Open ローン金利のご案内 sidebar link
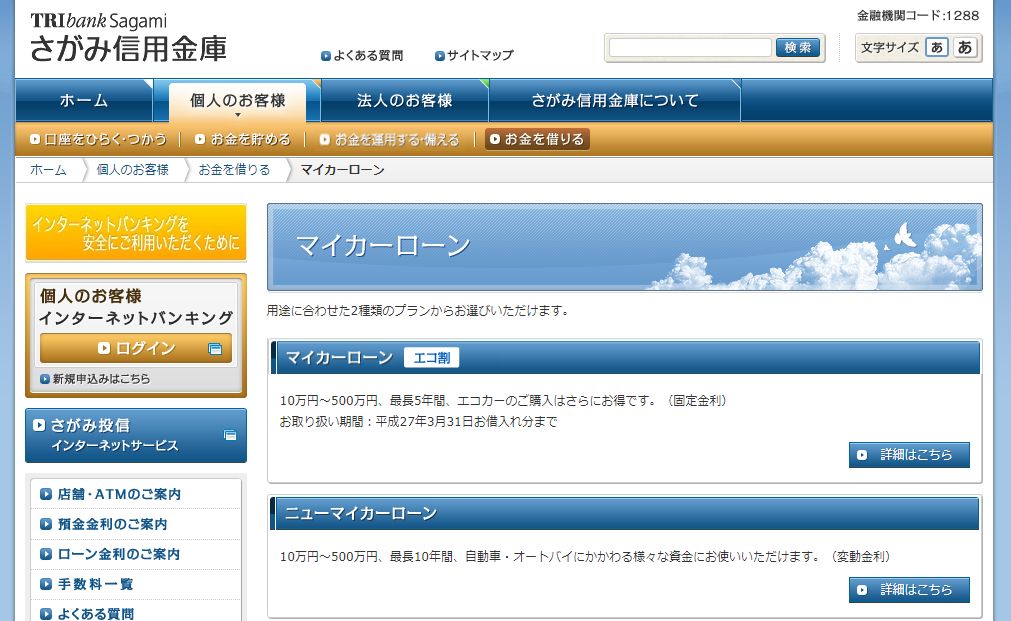Viewport: 1011px width, 621px height. [x=119, y=555]
